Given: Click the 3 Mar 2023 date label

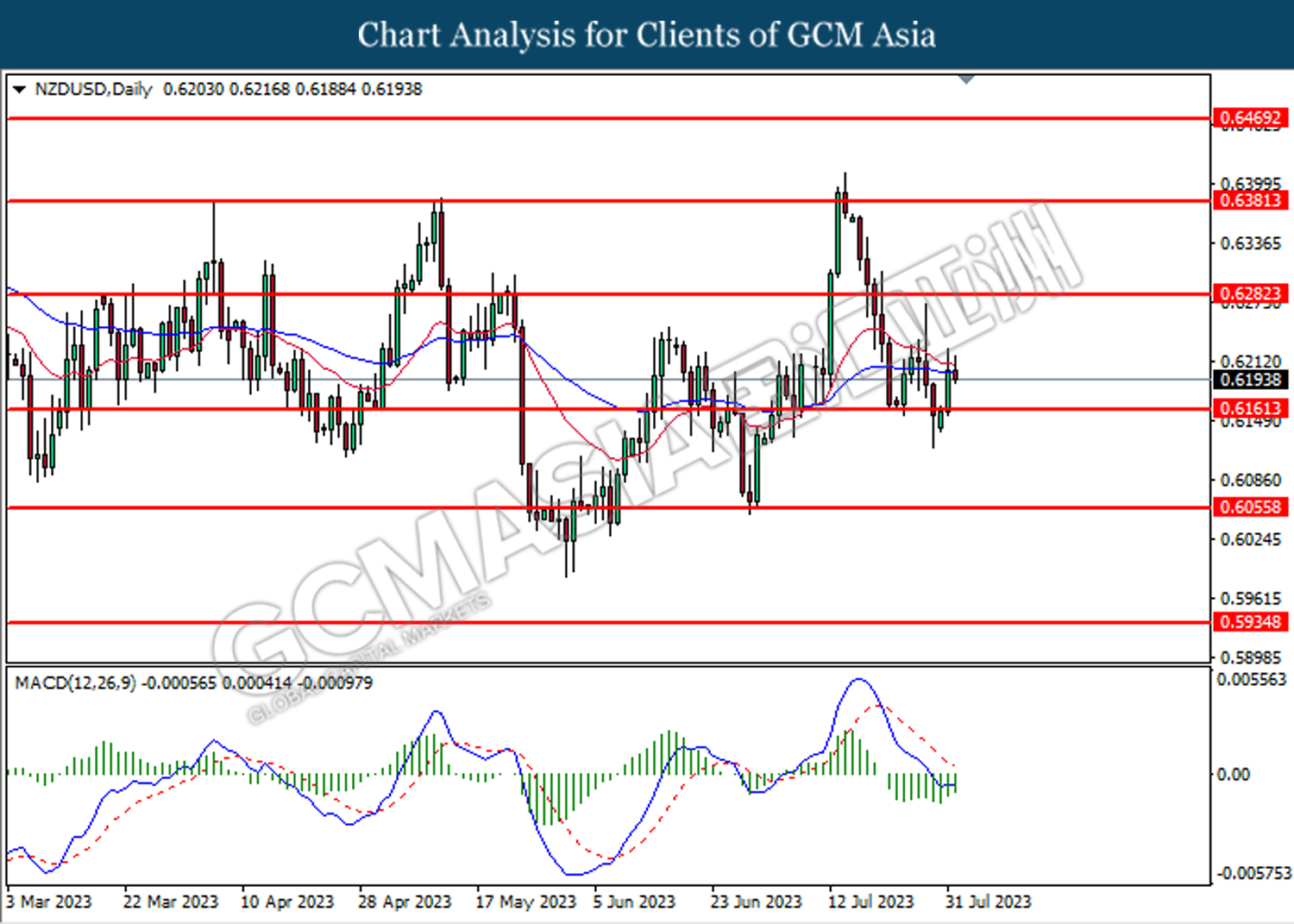Looking at the screenshot, I should pyautogui.click(x=49, y=902).
